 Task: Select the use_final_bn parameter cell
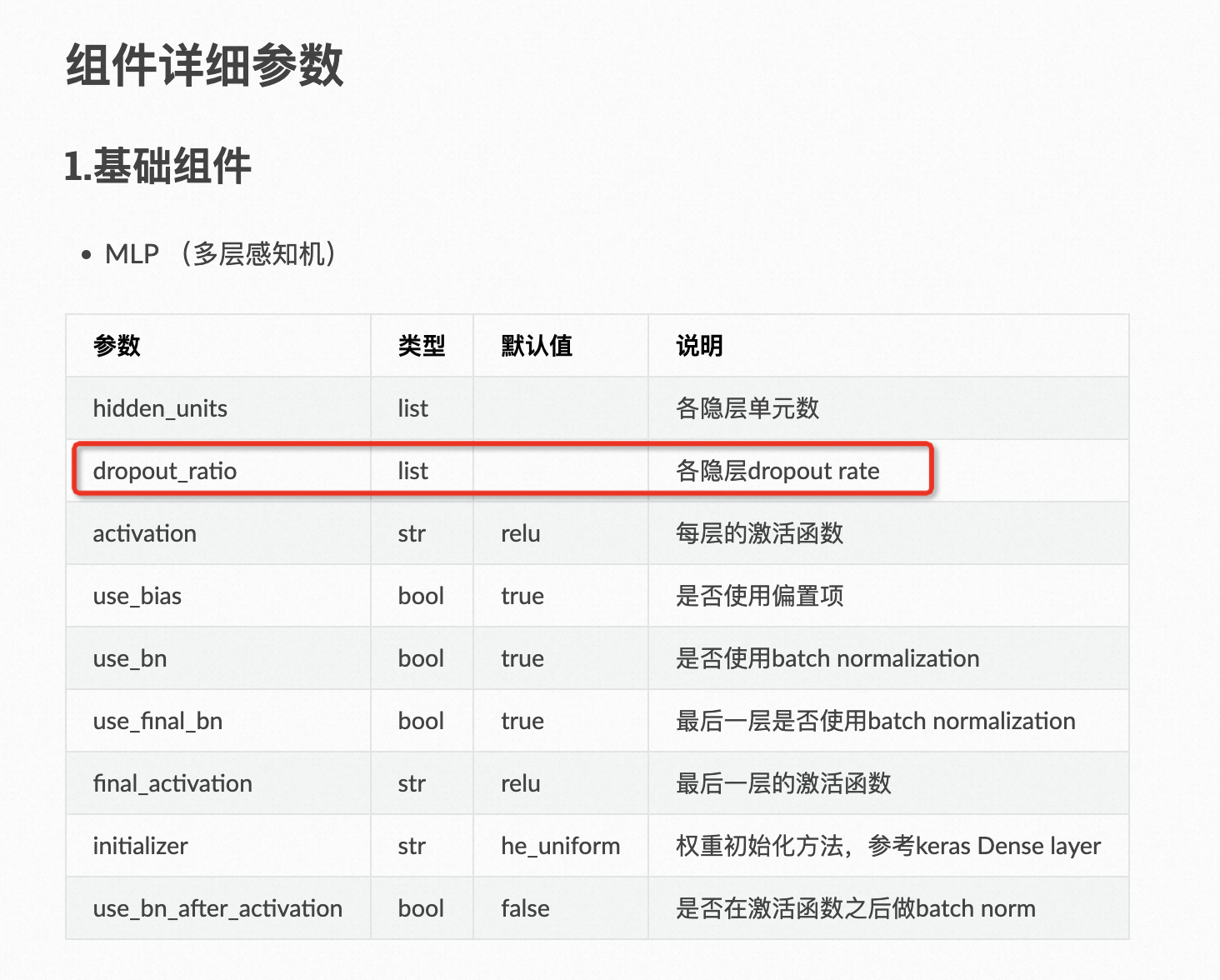point(157,721)
